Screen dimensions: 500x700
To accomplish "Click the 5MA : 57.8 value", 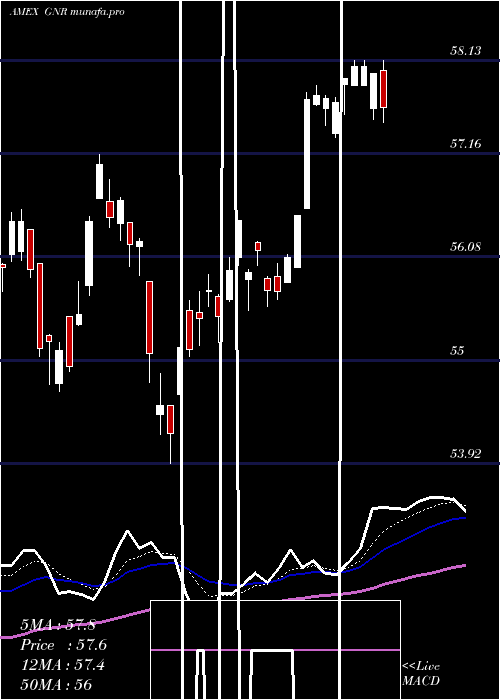I will 58,625.
